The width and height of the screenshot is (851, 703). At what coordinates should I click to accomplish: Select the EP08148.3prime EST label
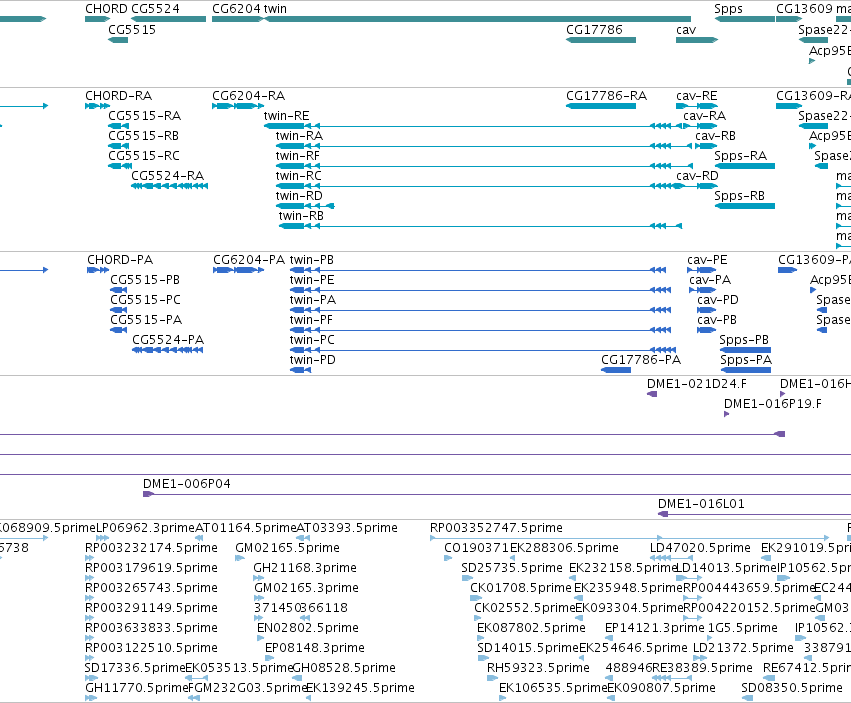tap(315, 648)
